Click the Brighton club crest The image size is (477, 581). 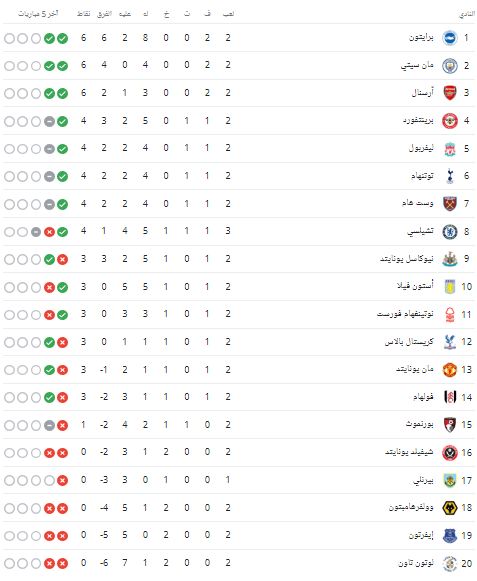[x=450, y=38]
